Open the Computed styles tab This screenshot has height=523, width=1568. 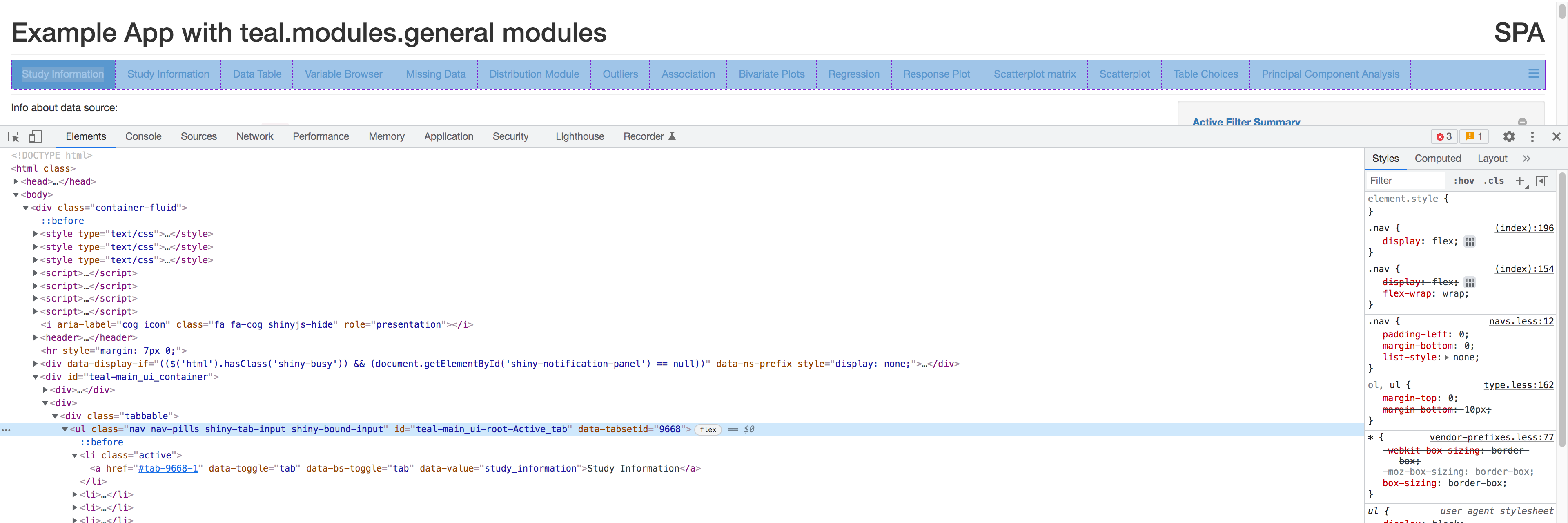click(x=1438, y=158)
